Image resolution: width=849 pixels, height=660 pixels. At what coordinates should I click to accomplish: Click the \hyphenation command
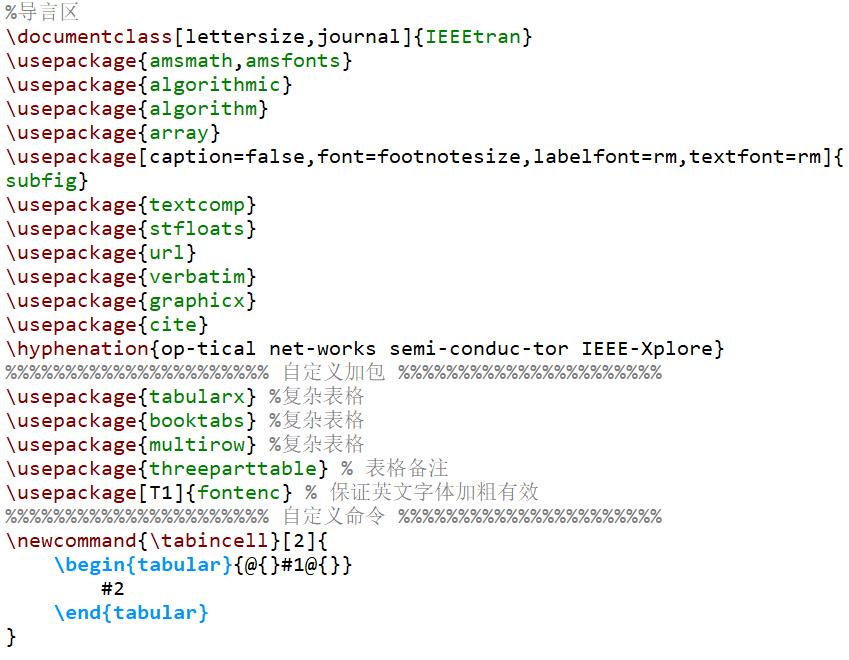coord(77,349)
